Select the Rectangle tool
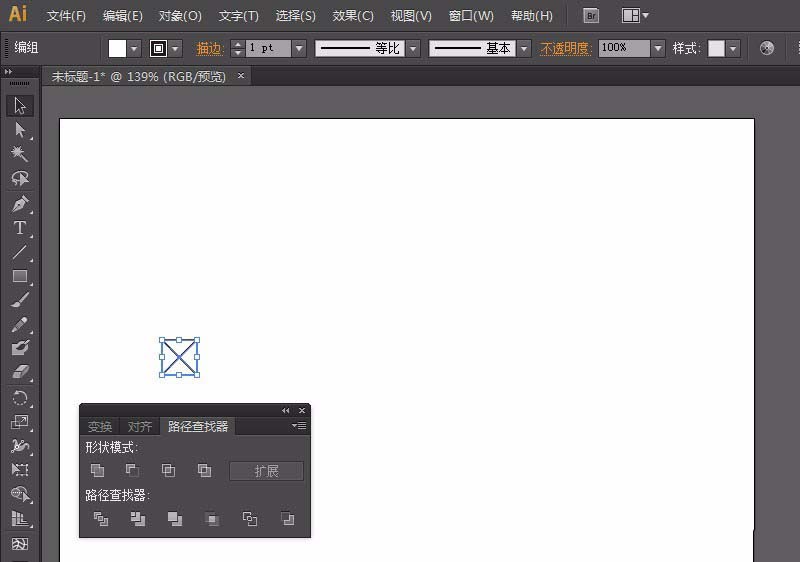Image resolution: width=800 pixels, height=562 pixels. [x=20, y=276]
